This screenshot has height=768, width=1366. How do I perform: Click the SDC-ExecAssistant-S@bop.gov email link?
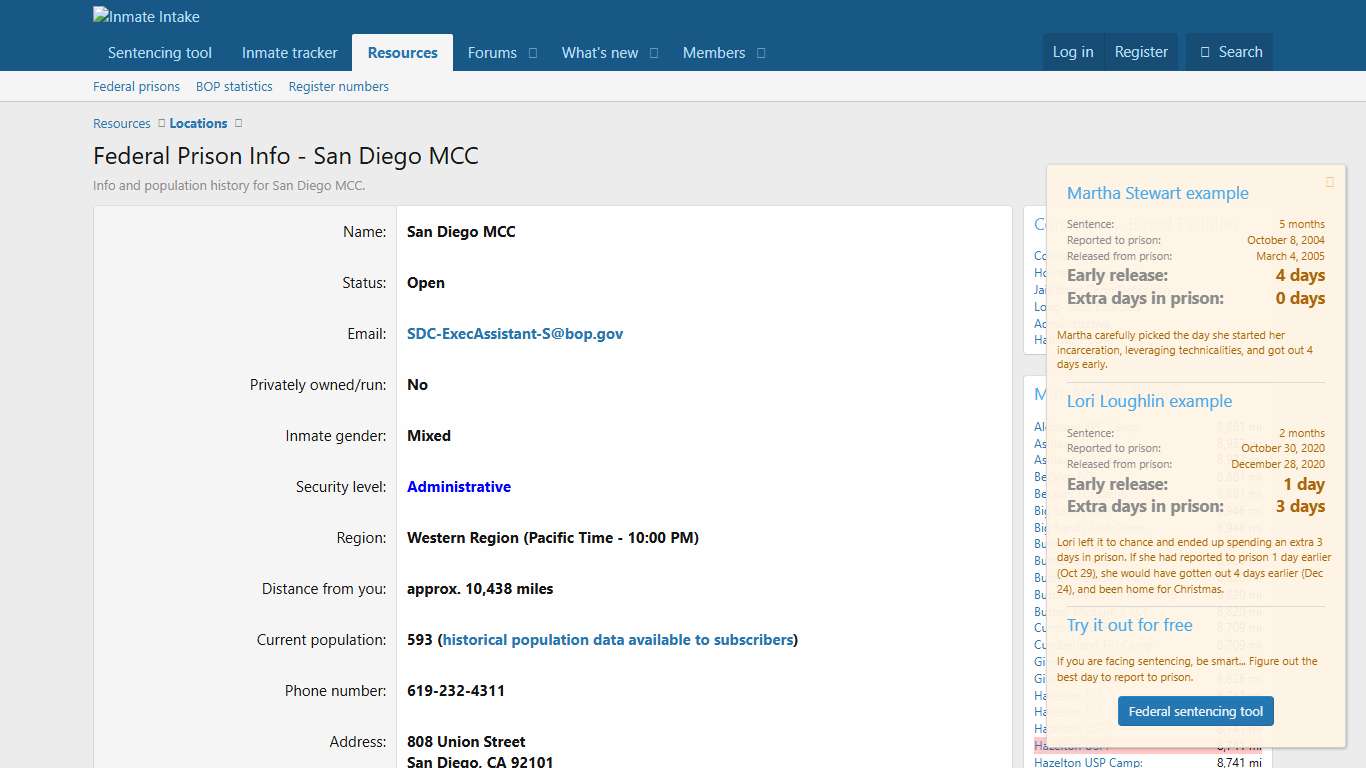click(x=515, y=333)
